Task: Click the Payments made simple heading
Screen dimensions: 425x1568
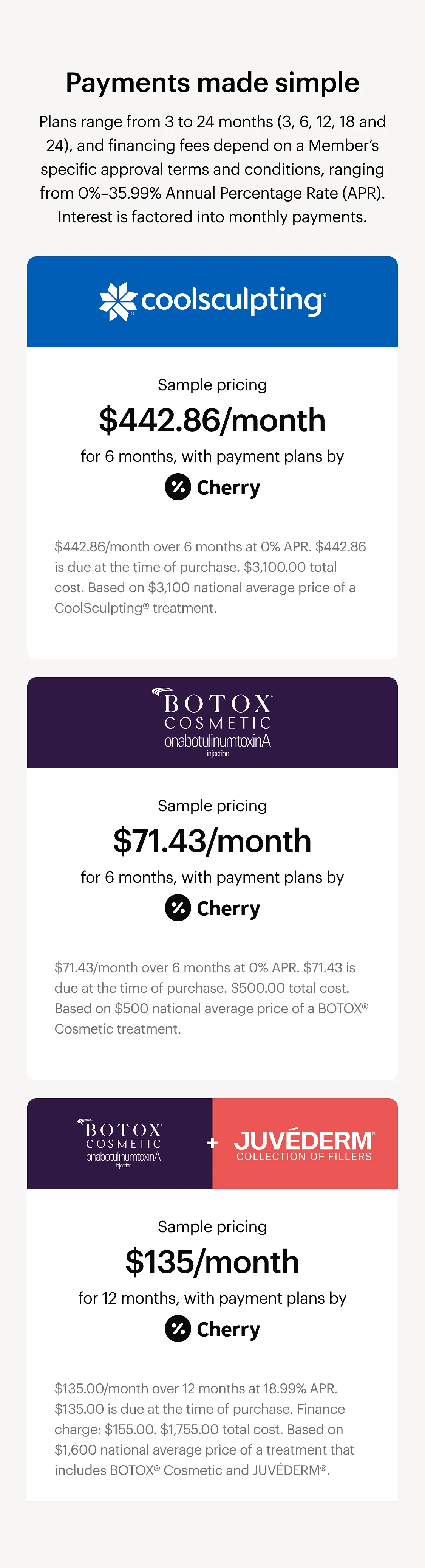Action: pyautogui.click(x=212, y=83)
